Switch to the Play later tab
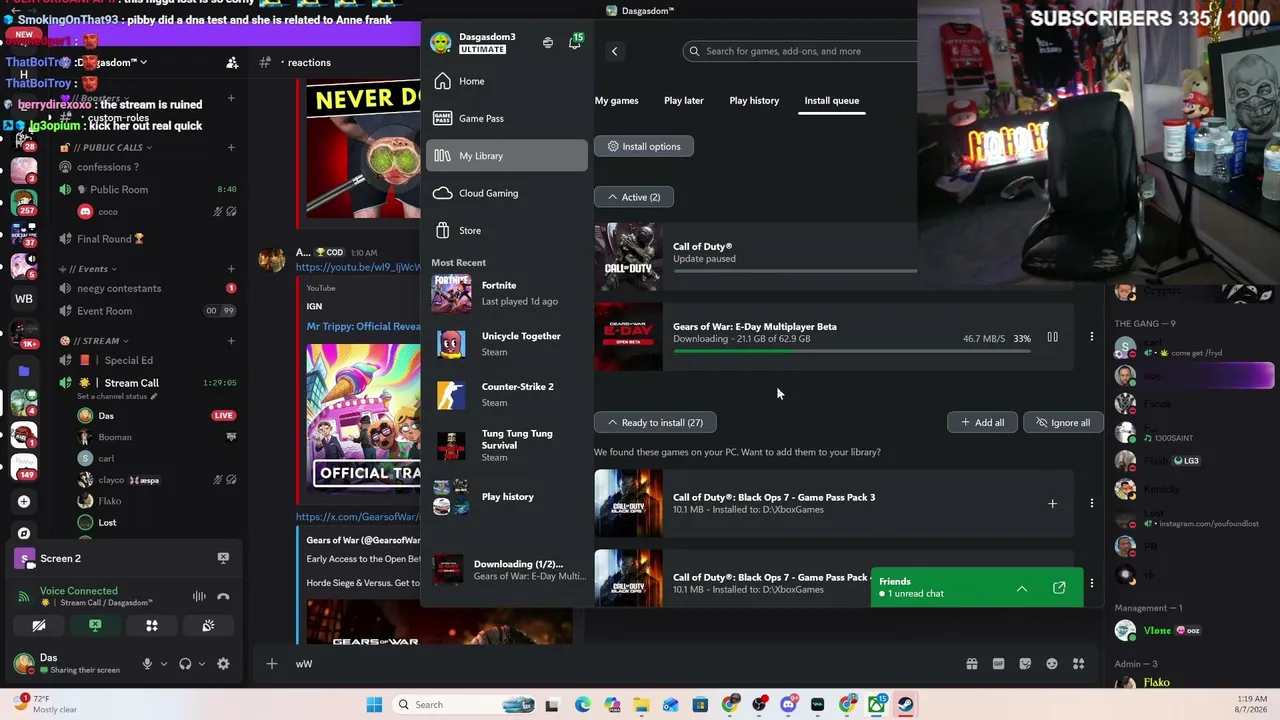 pyautogui.click(x=684, y=100)
